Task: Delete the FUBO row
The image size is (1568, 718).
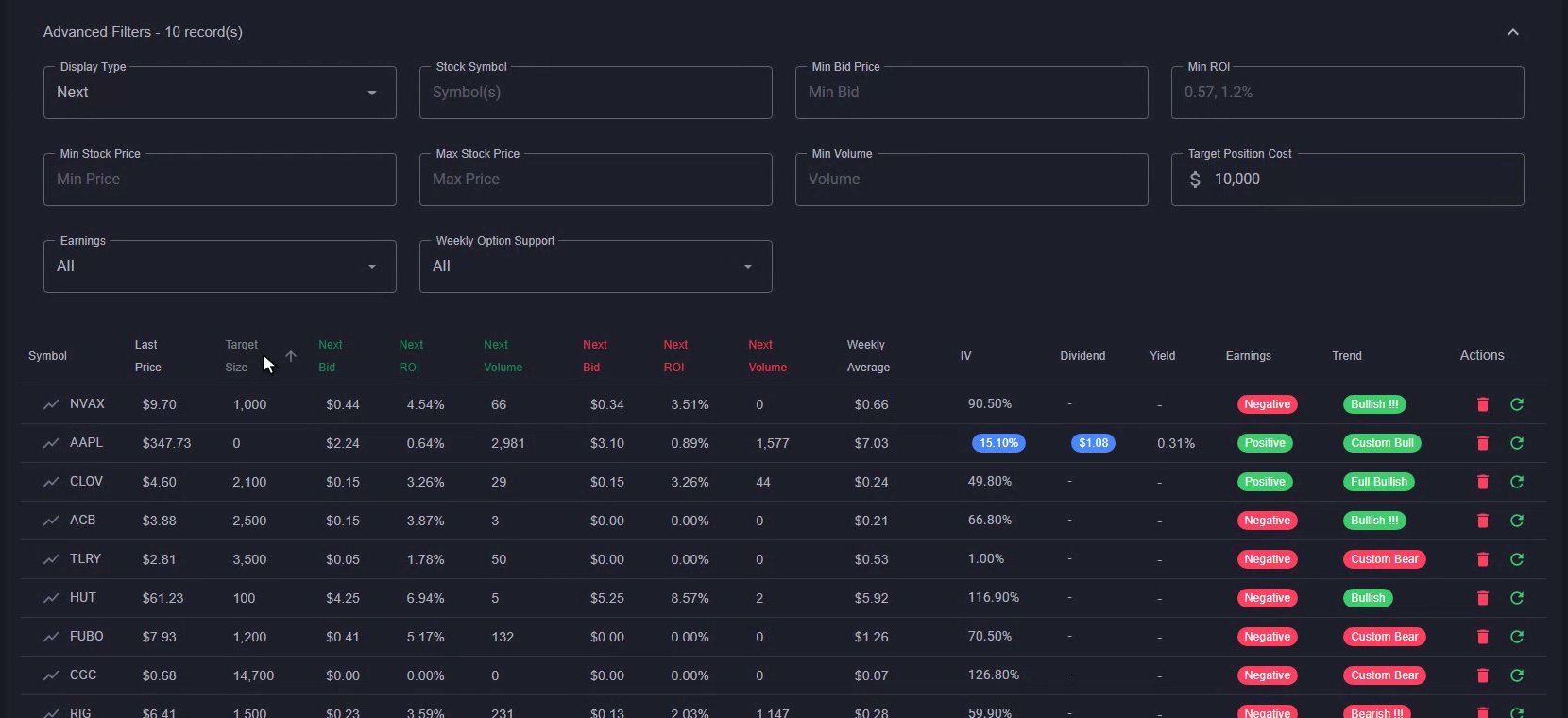Action: [1483, 637]
